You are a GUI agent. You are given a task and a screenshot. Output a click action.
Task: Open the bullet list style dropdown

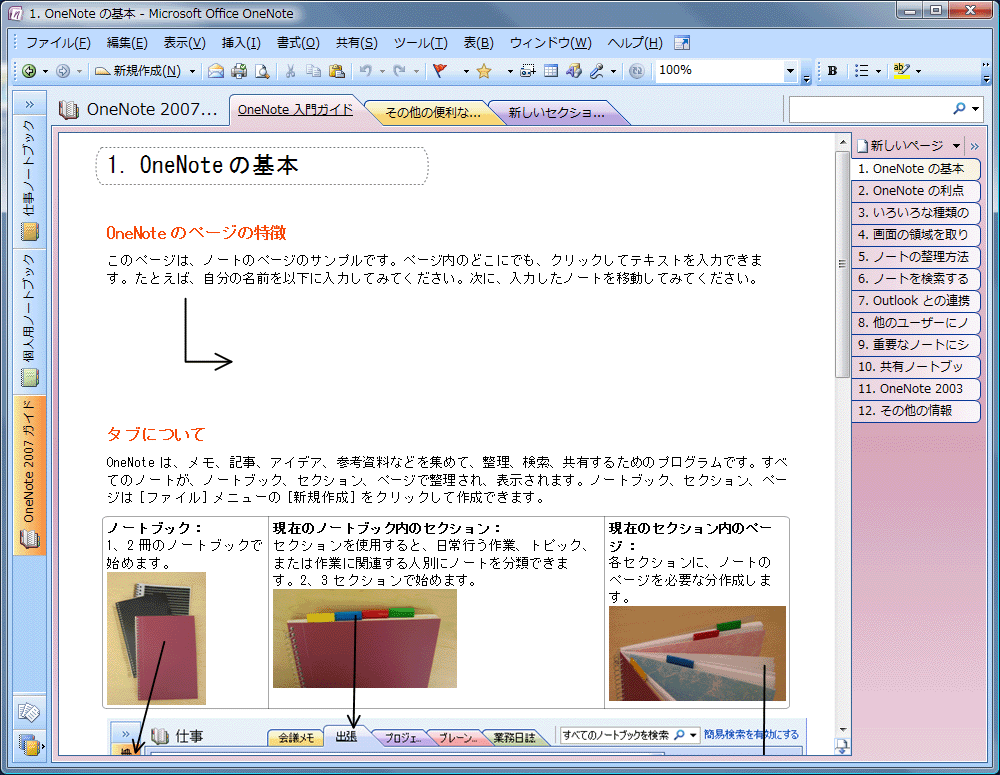click(x=878, y=71)
